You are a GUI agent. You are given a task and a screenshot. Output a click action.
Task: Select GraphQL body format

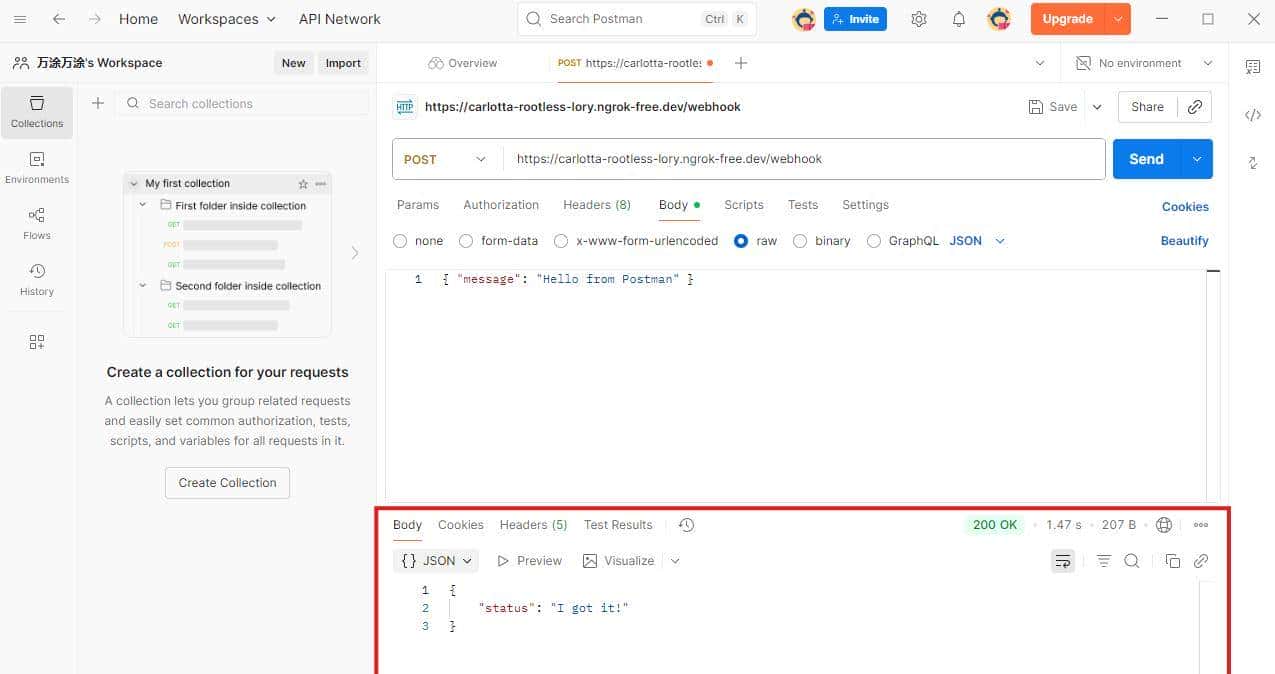[874, 240]
